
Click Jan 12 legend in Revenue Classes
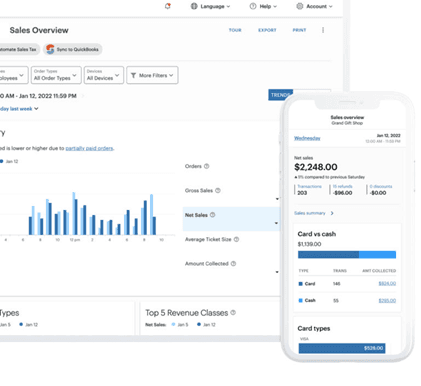coord(206,325)
